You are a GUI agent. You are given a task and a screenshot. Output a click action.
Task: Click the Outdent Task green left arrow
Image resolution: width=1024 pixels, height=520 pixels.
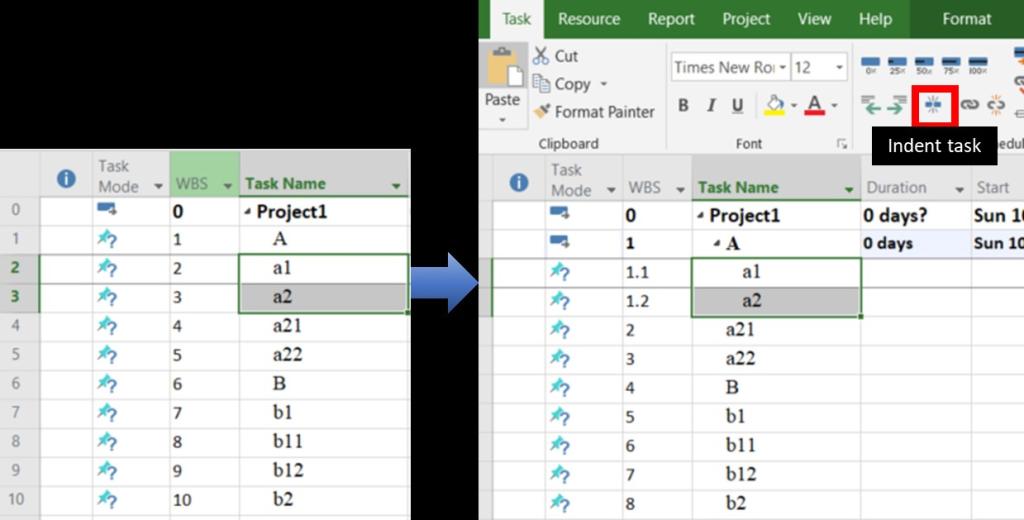coord(872,105)
